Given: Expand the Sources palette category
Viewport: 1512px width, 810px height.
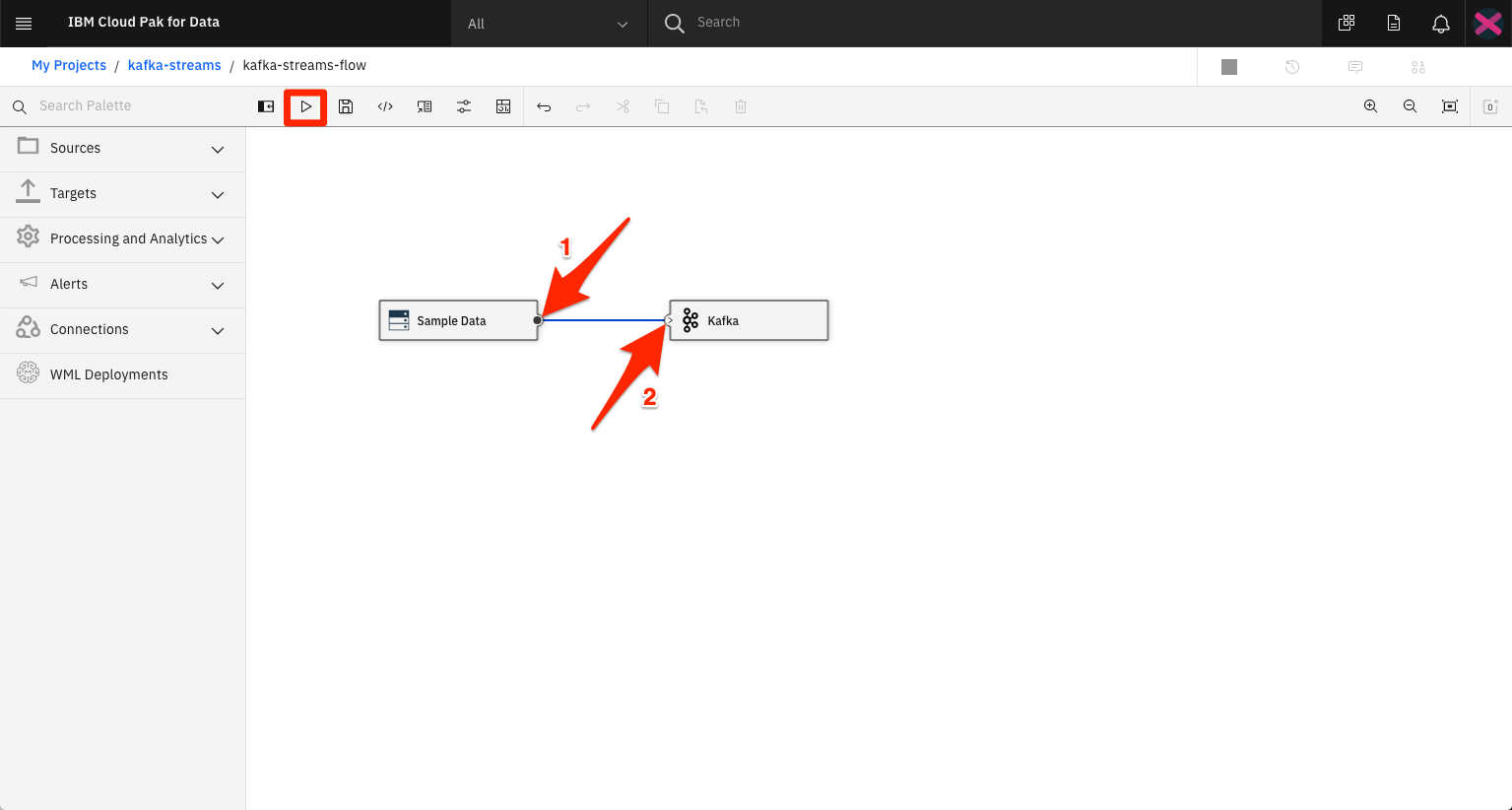Looking at the screenshot, I should click(x=123, y=148).
